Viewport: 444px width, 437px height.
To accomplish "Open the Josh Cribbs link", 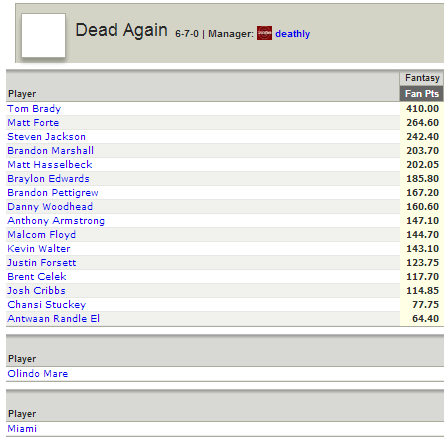I will 36,291.
